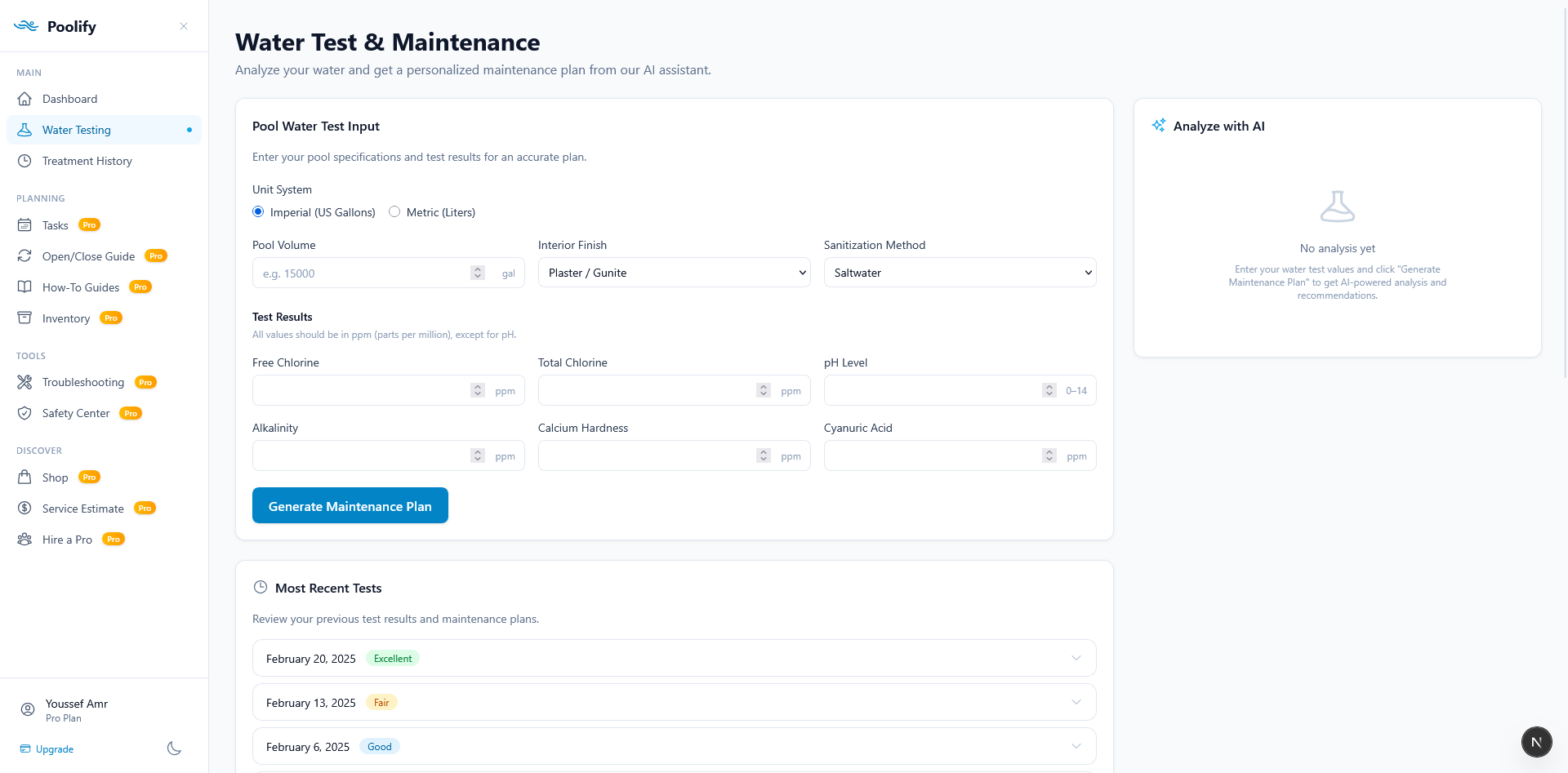Viewport: 1568px width, 773px height.
Task: Open the Shop bag icon
Action: pyautogui.click(x=25, y=477)
